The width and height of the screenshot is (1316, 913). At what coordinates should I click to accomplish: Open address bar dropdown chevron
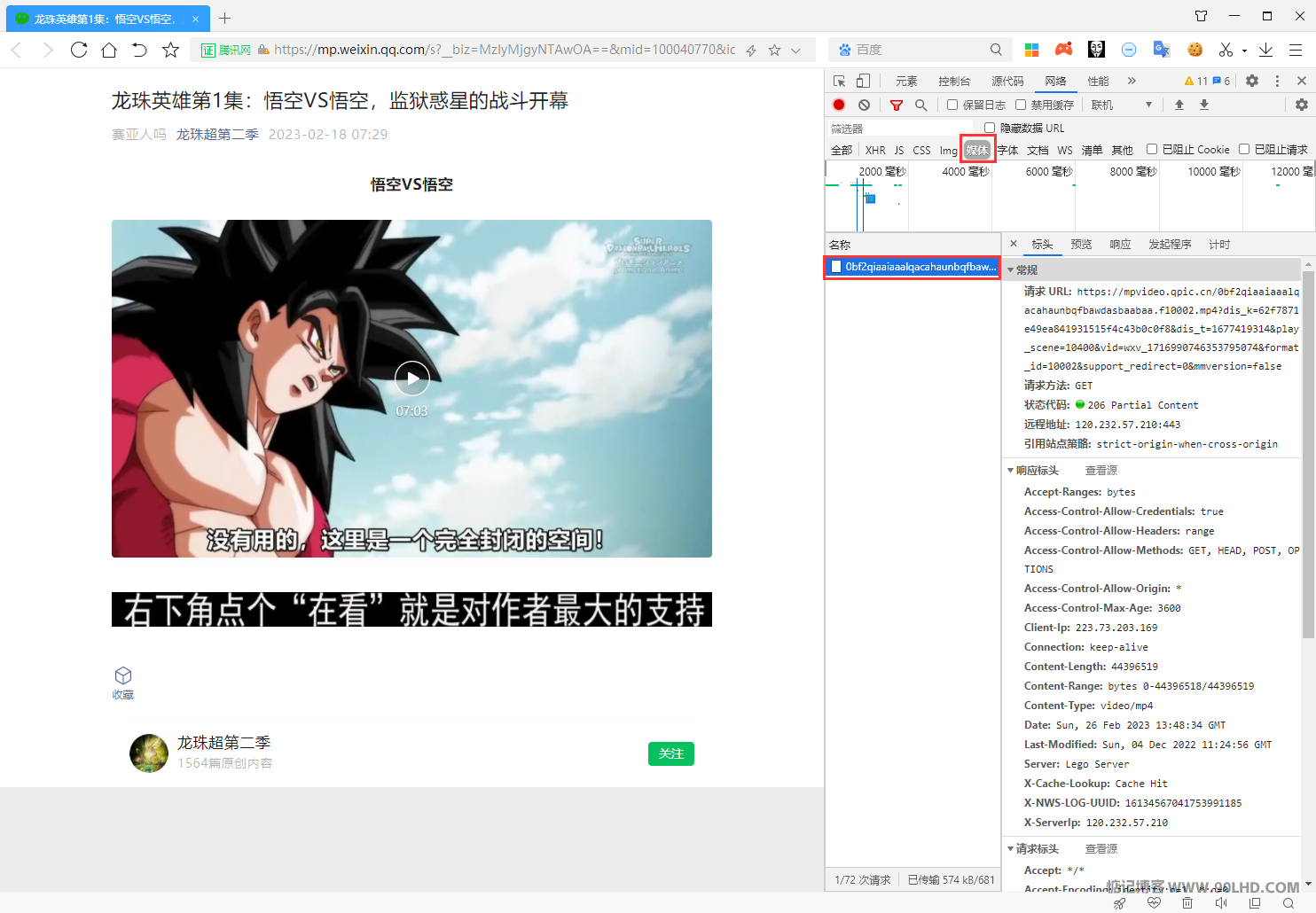[795, 51]
